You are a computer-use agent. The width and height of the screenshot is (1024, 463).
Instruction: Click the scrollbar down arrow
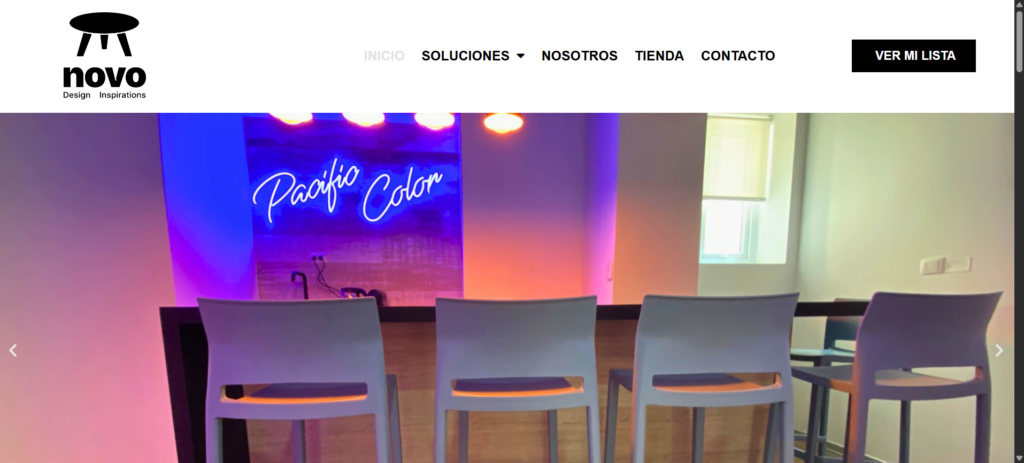(1019, 458)
